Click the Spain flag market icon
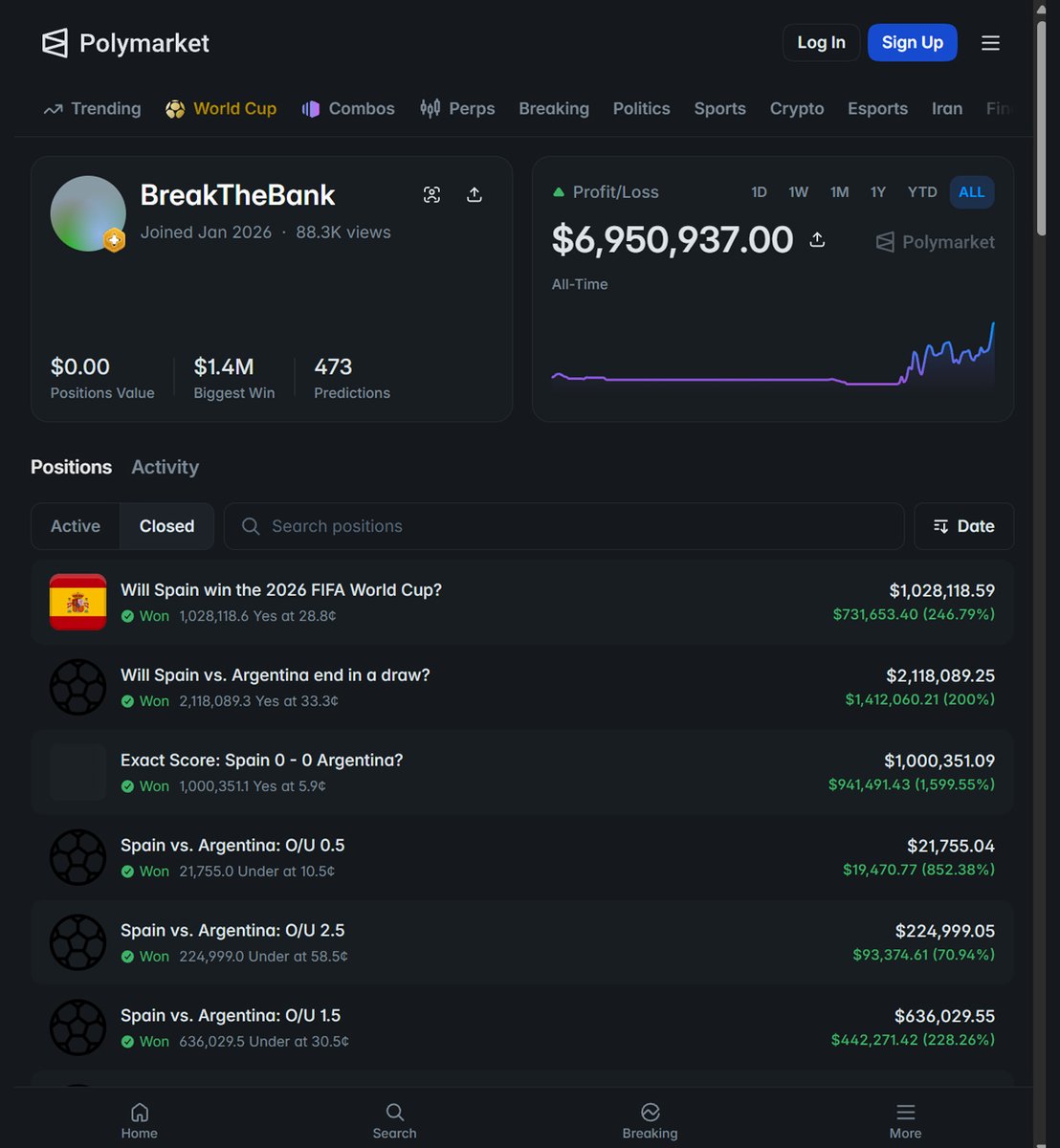 77,602
